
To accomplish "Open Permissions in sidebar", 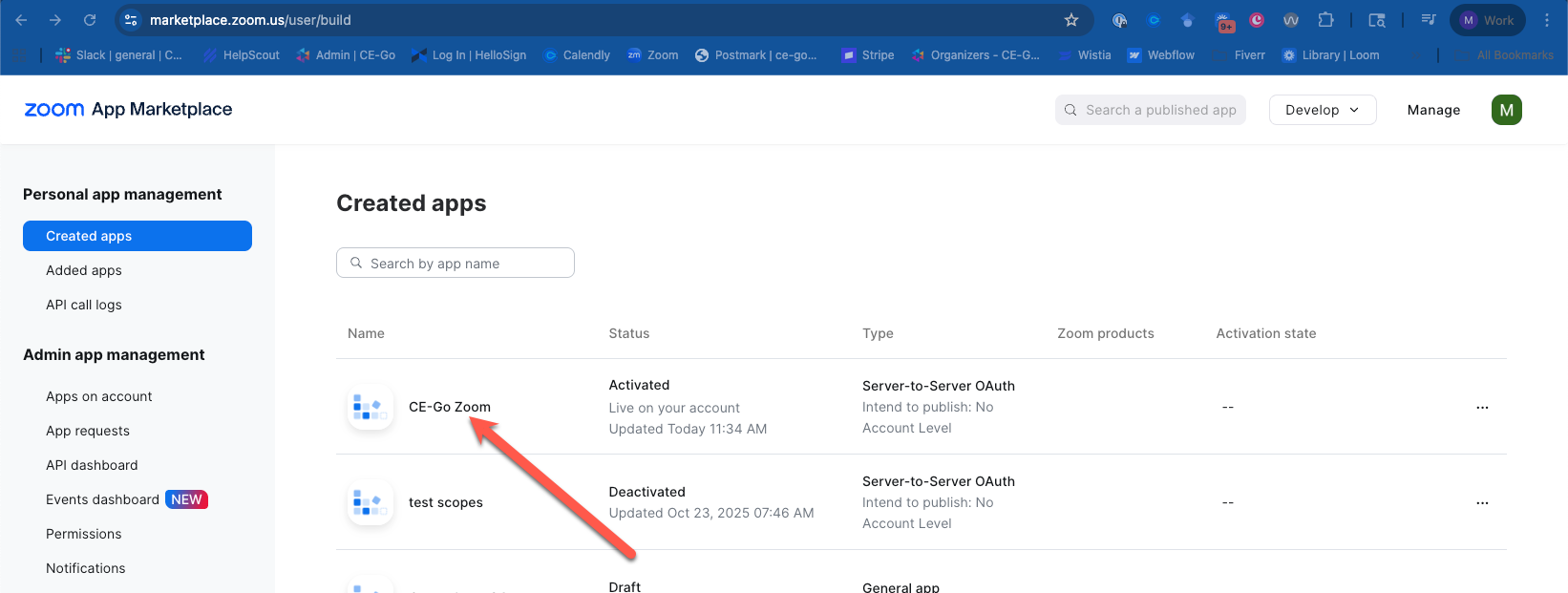I will click(84, 534).
